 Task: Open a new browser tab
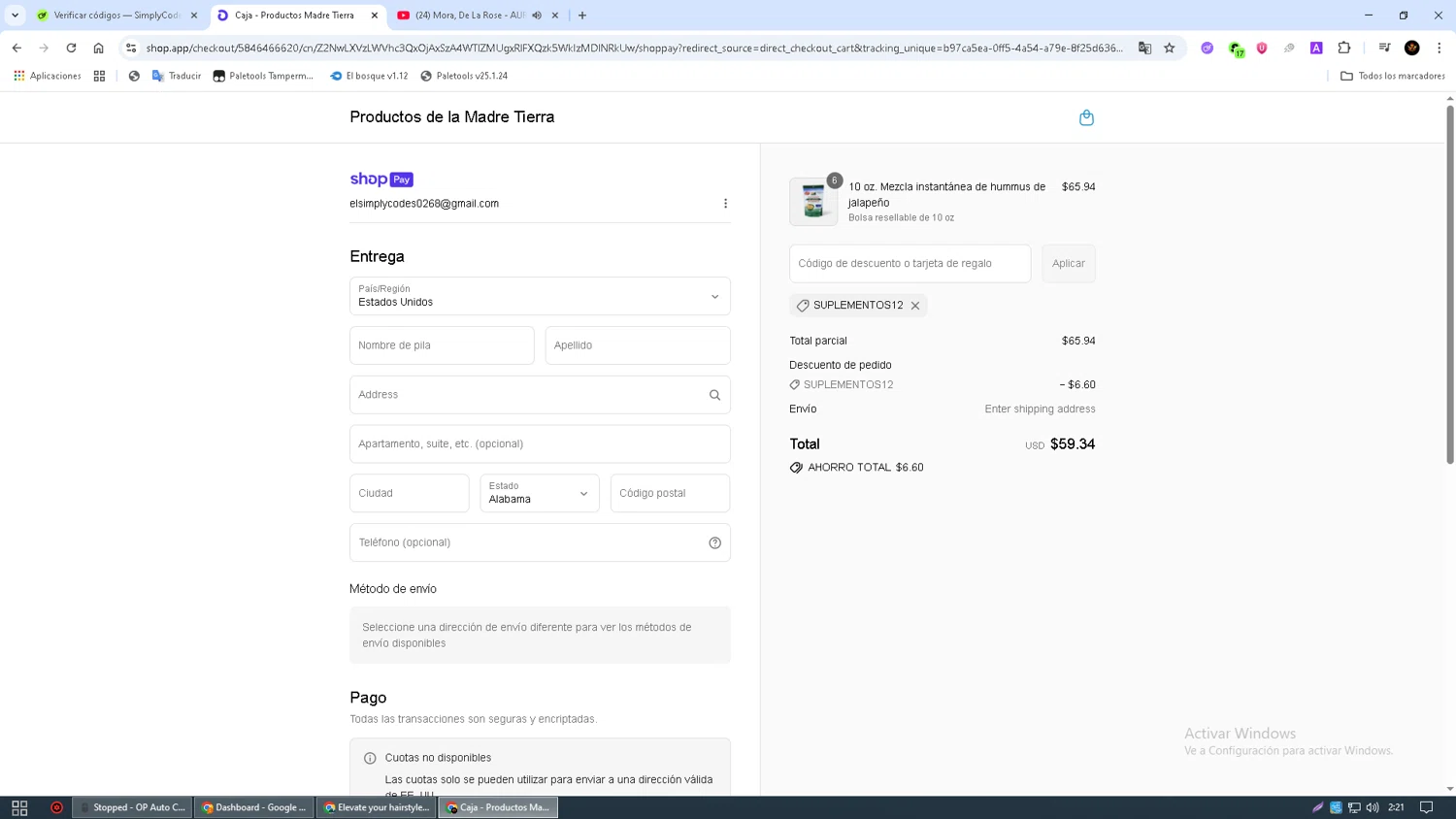pos(582,16)
